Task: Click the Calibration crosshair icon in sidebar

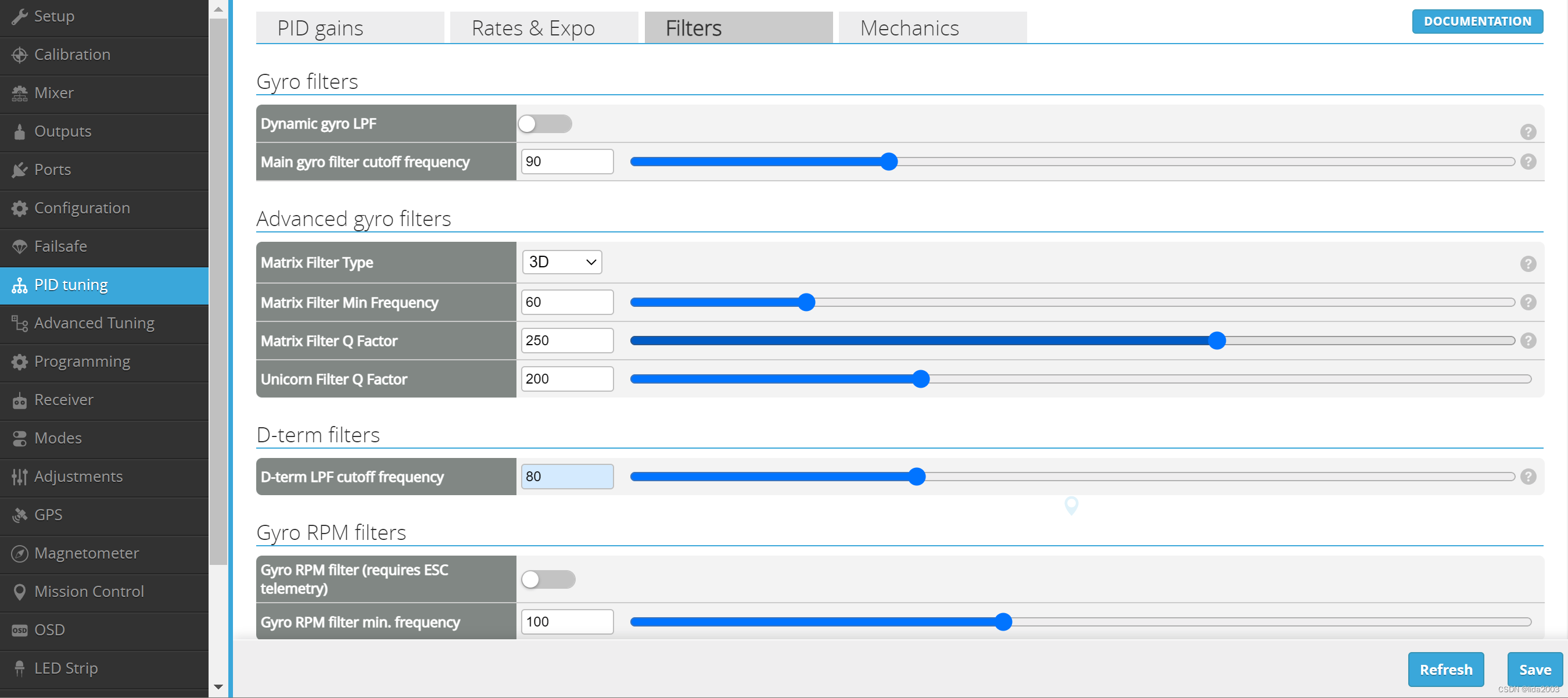Action: click(x=20, y=55)
